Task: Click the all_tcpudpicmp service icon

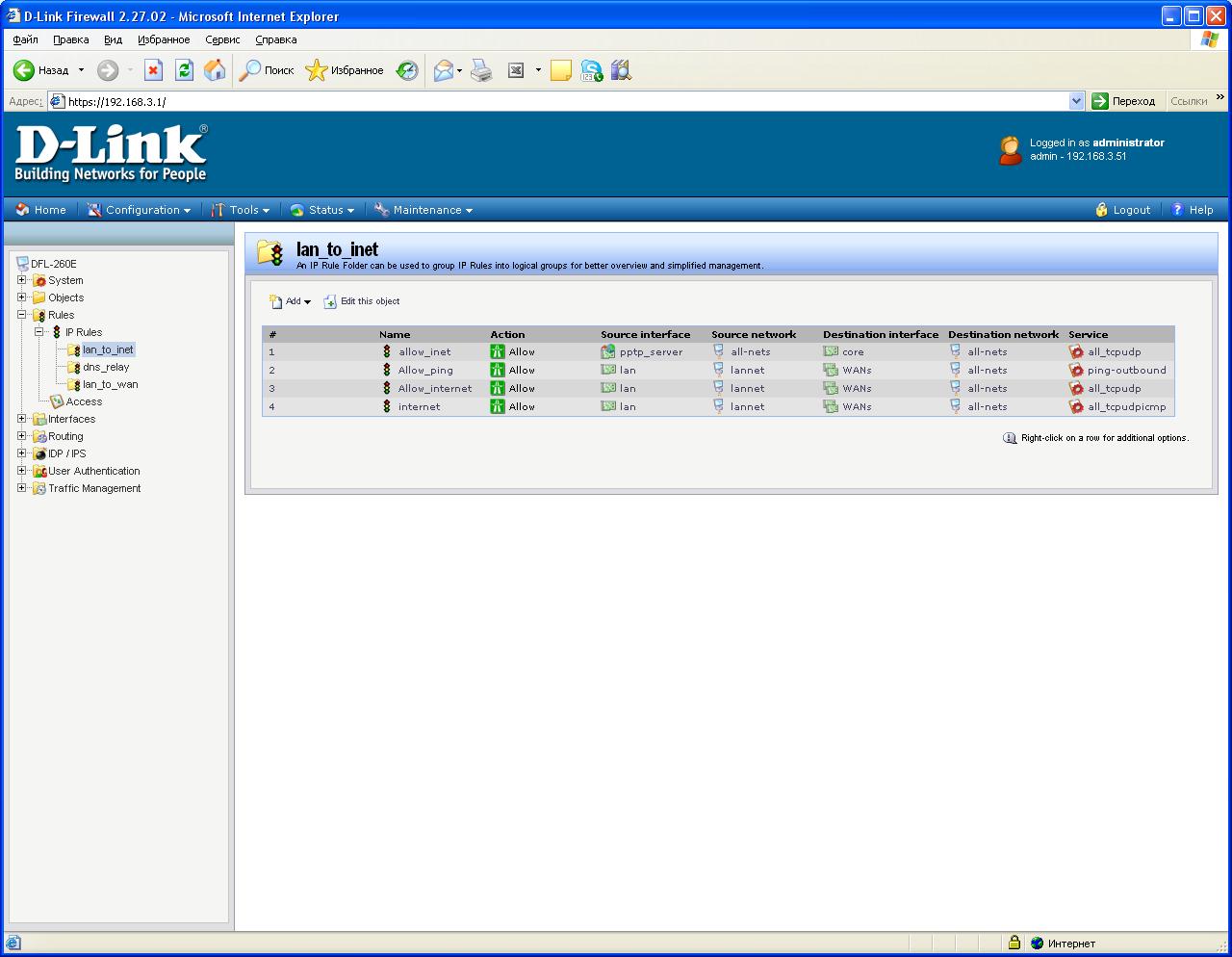Action: (x=1076, y=407)
